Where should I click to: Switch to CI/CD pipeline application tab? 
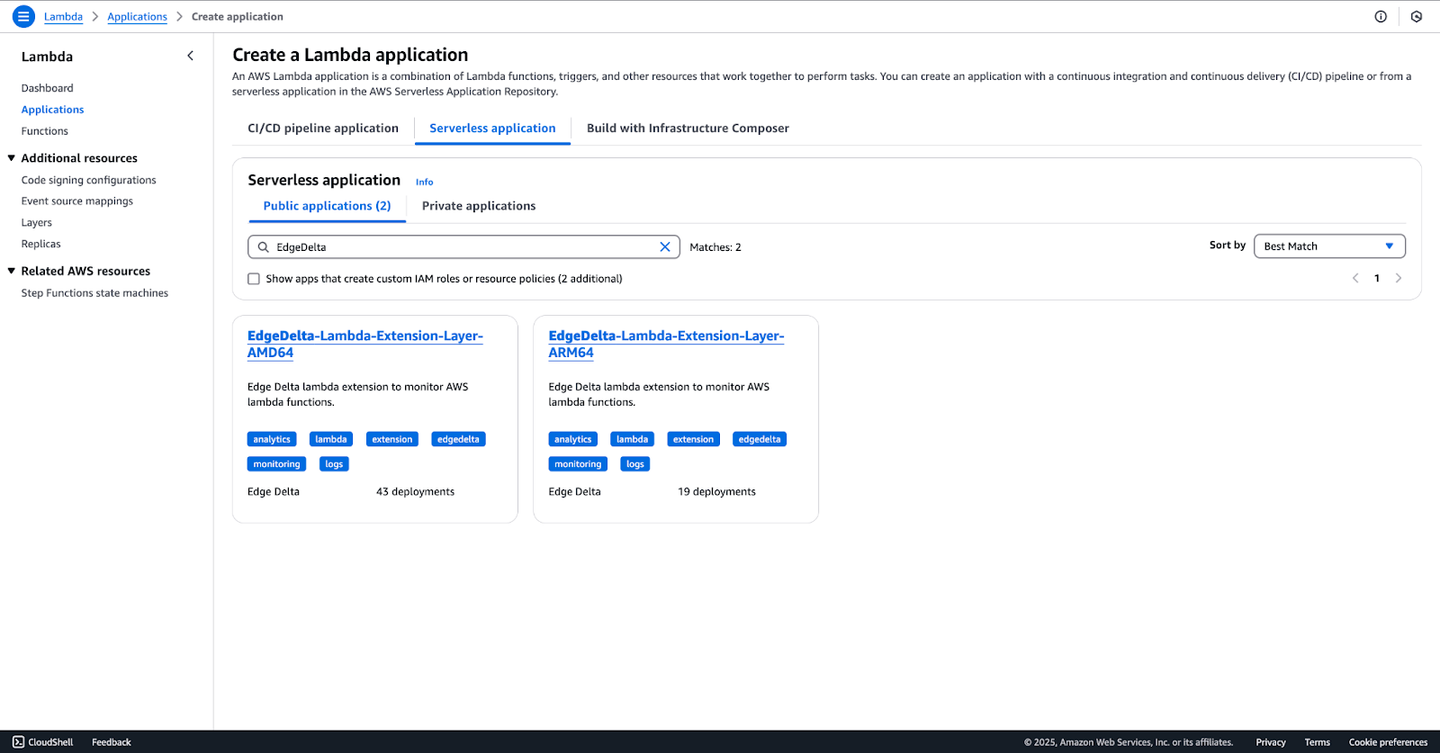pos(323,128)
